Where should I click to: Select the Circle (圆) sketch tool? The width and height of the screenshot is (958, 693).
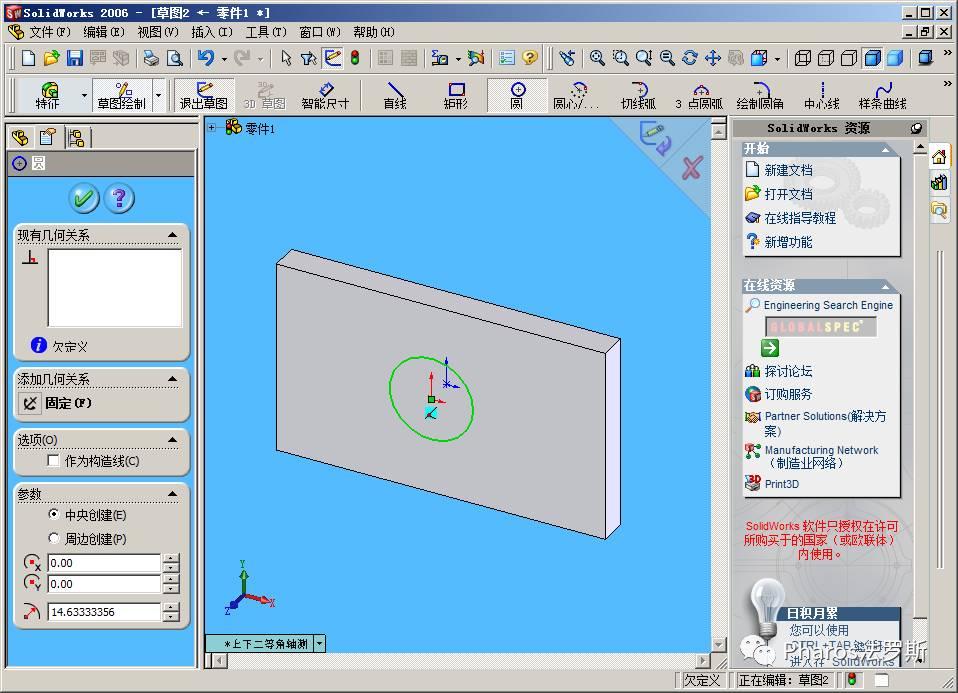pyautogui.click(x=517, y=96)
